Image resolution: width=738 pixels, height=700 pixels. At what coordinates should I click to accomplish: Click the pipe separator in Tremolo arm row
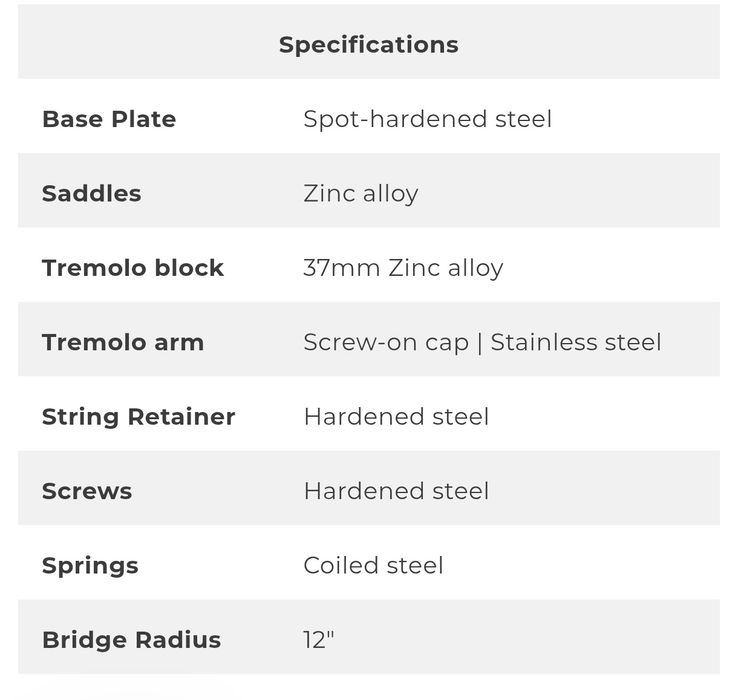pos(480,342)
